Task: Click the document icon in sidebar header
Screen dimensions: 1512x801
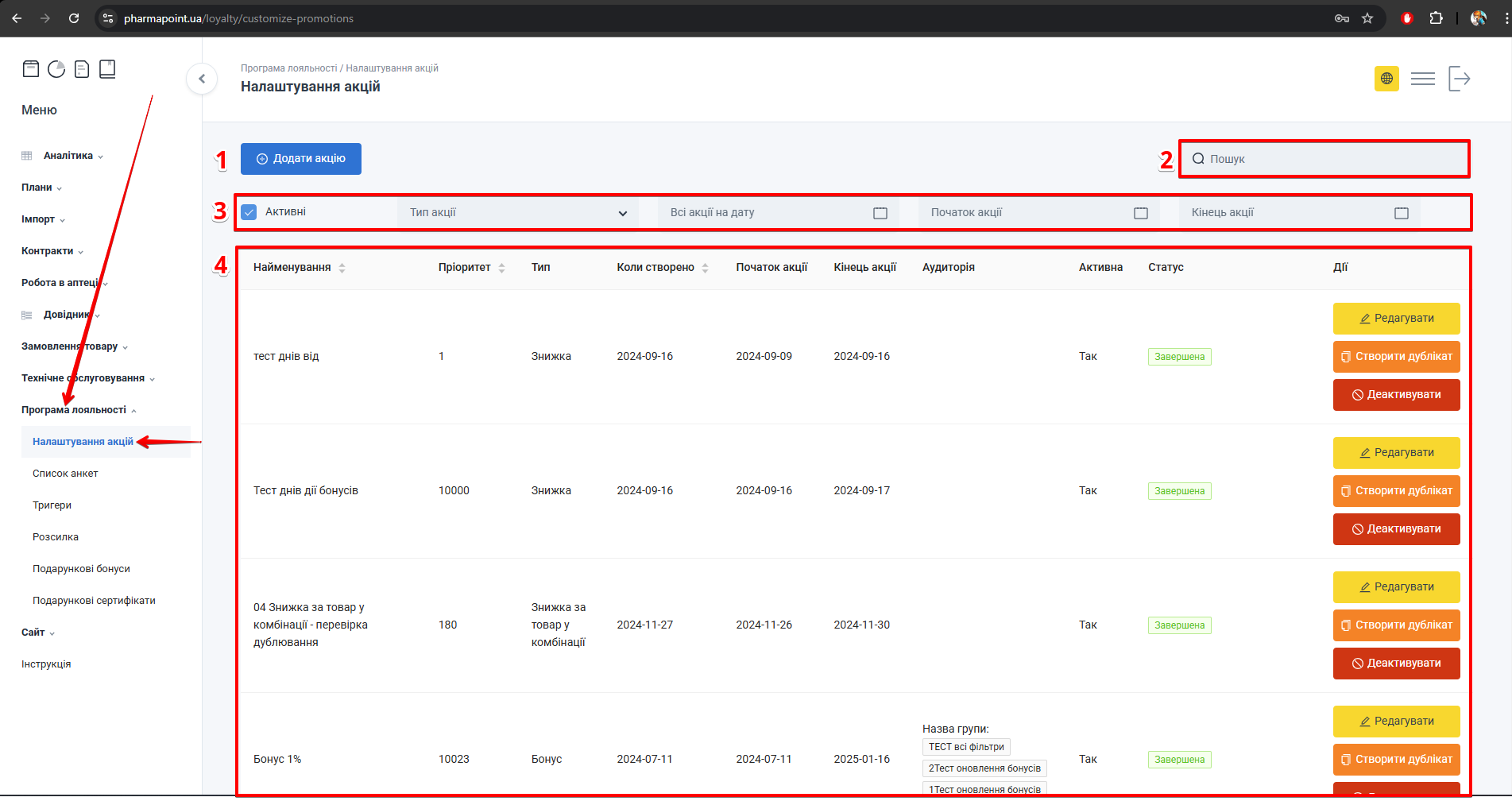Action: [x=82, y=69]
